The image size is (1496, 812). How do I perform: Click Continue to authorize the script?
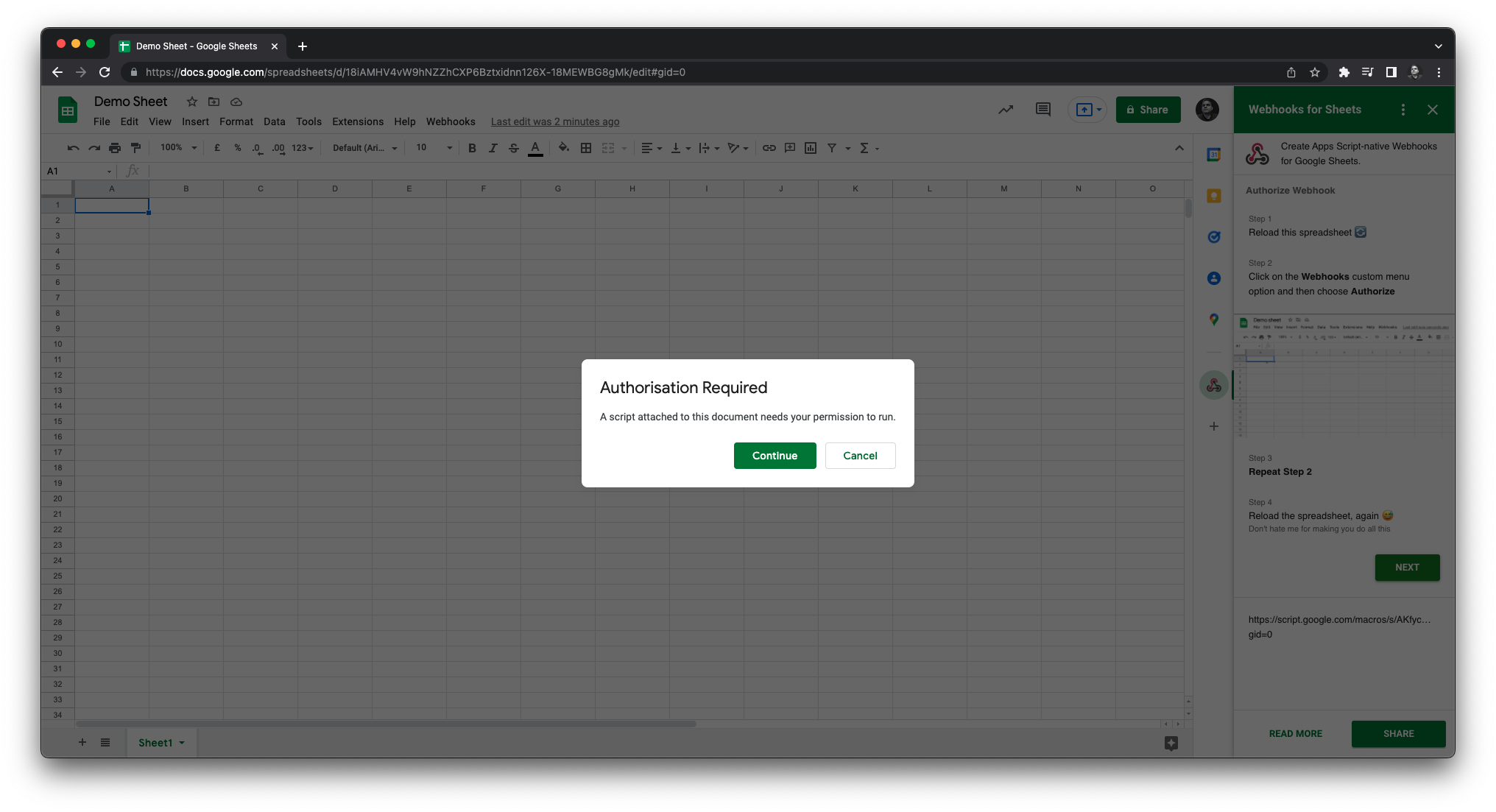coord(774,455)
